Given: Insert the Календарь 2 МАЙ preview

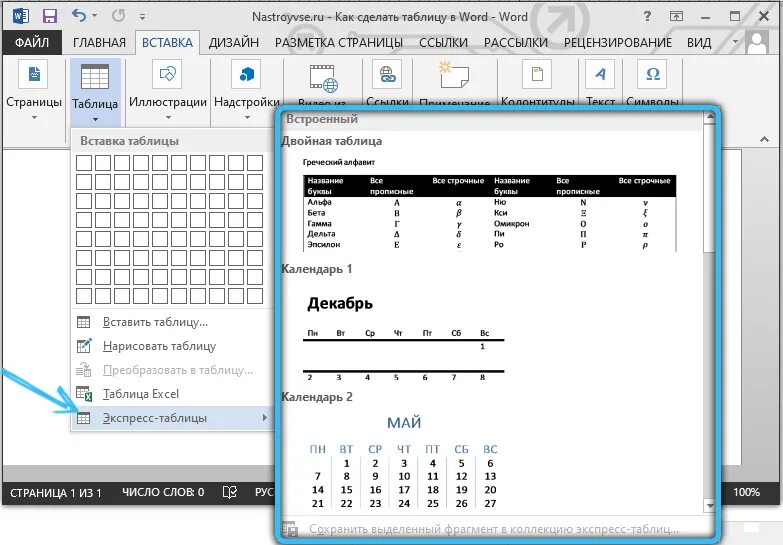Looking at the screenshot, I should (403, 462).
